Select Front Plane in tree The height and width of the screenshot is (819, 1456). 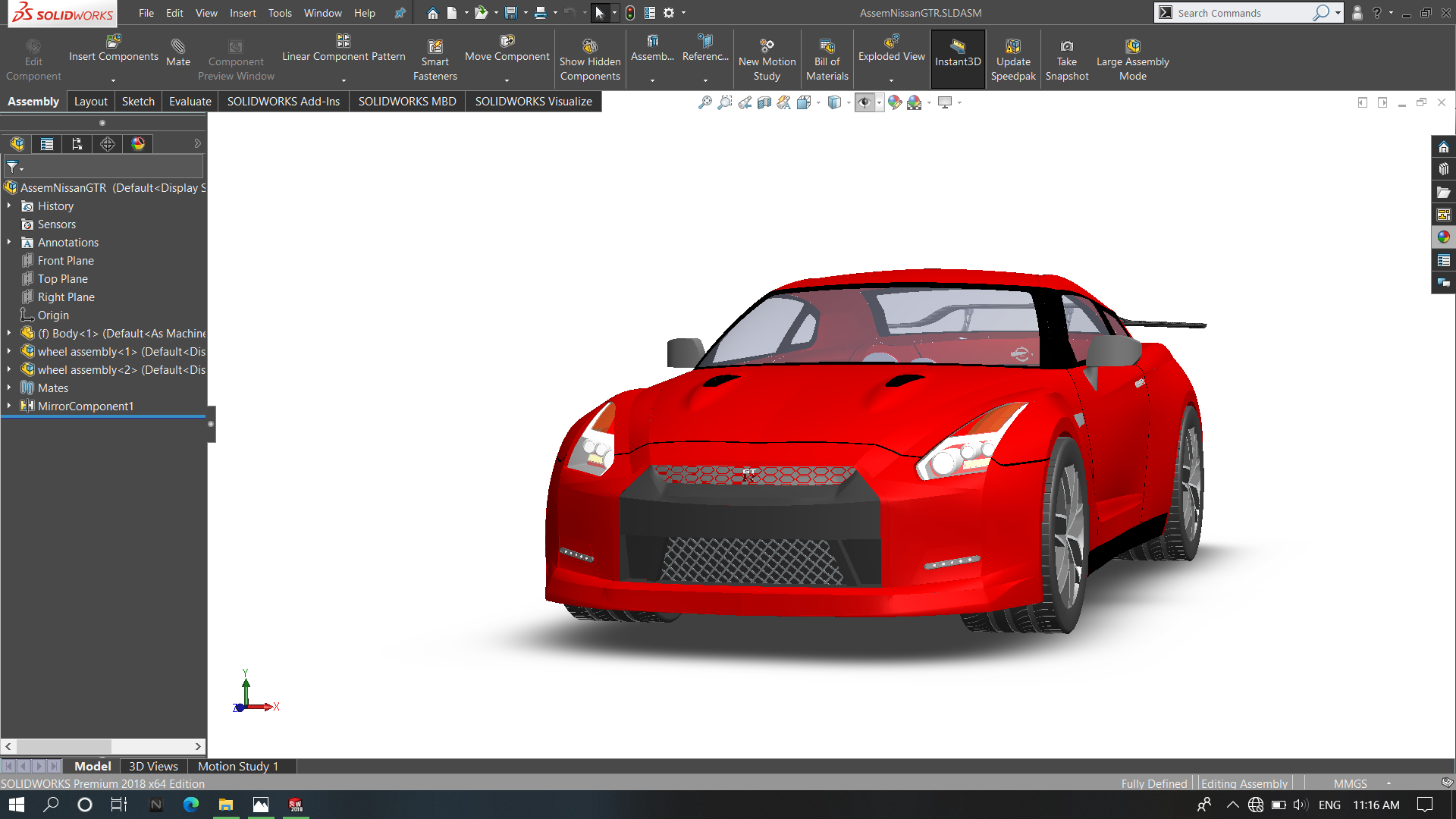pos(65,260)
